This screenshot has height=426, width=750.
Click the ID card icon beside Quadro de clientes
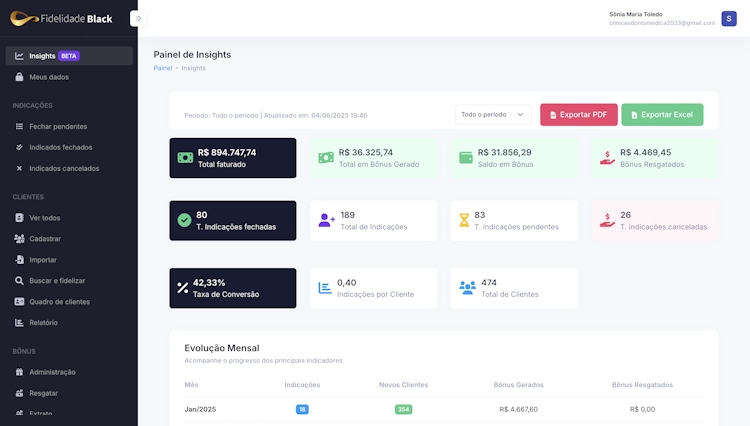(19, 302)
